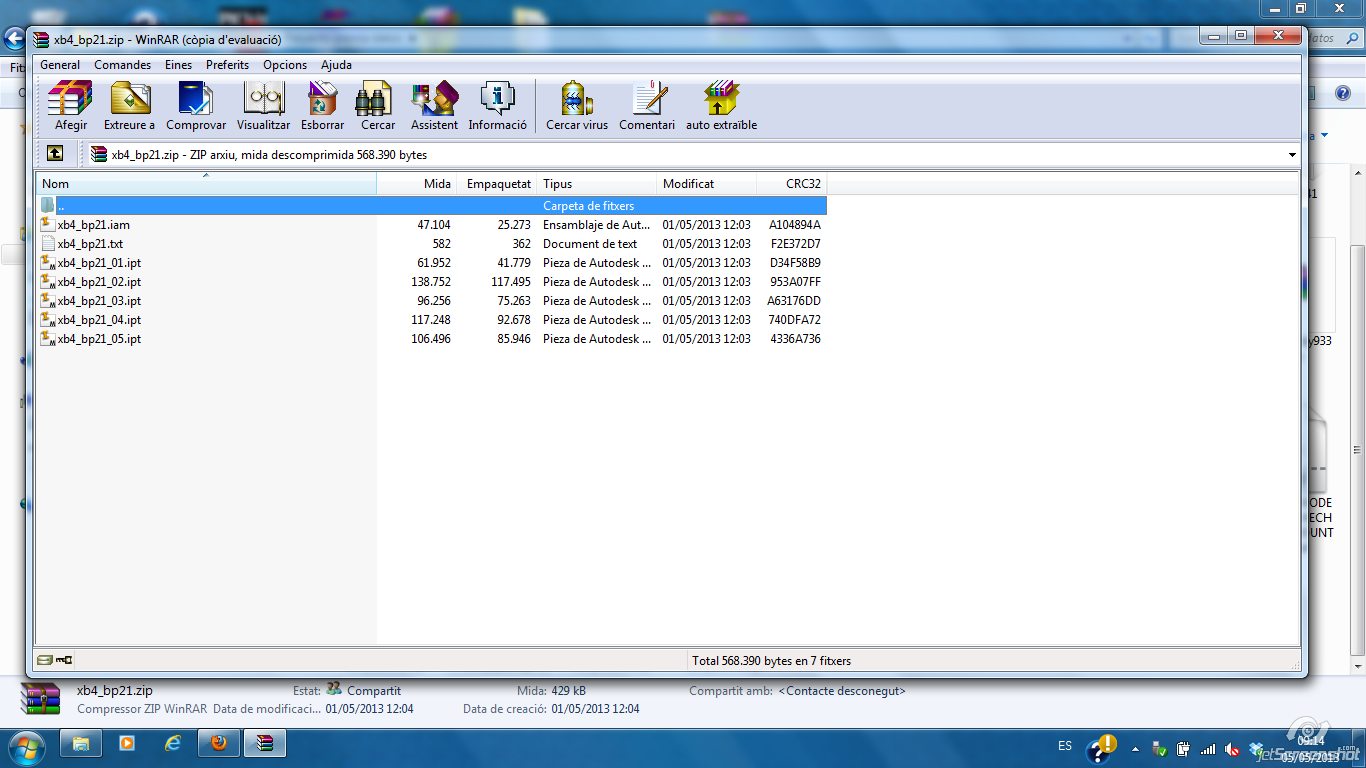Open the General menu
The height and width of the screenshot is (768, 1366).
coord(60,65)
